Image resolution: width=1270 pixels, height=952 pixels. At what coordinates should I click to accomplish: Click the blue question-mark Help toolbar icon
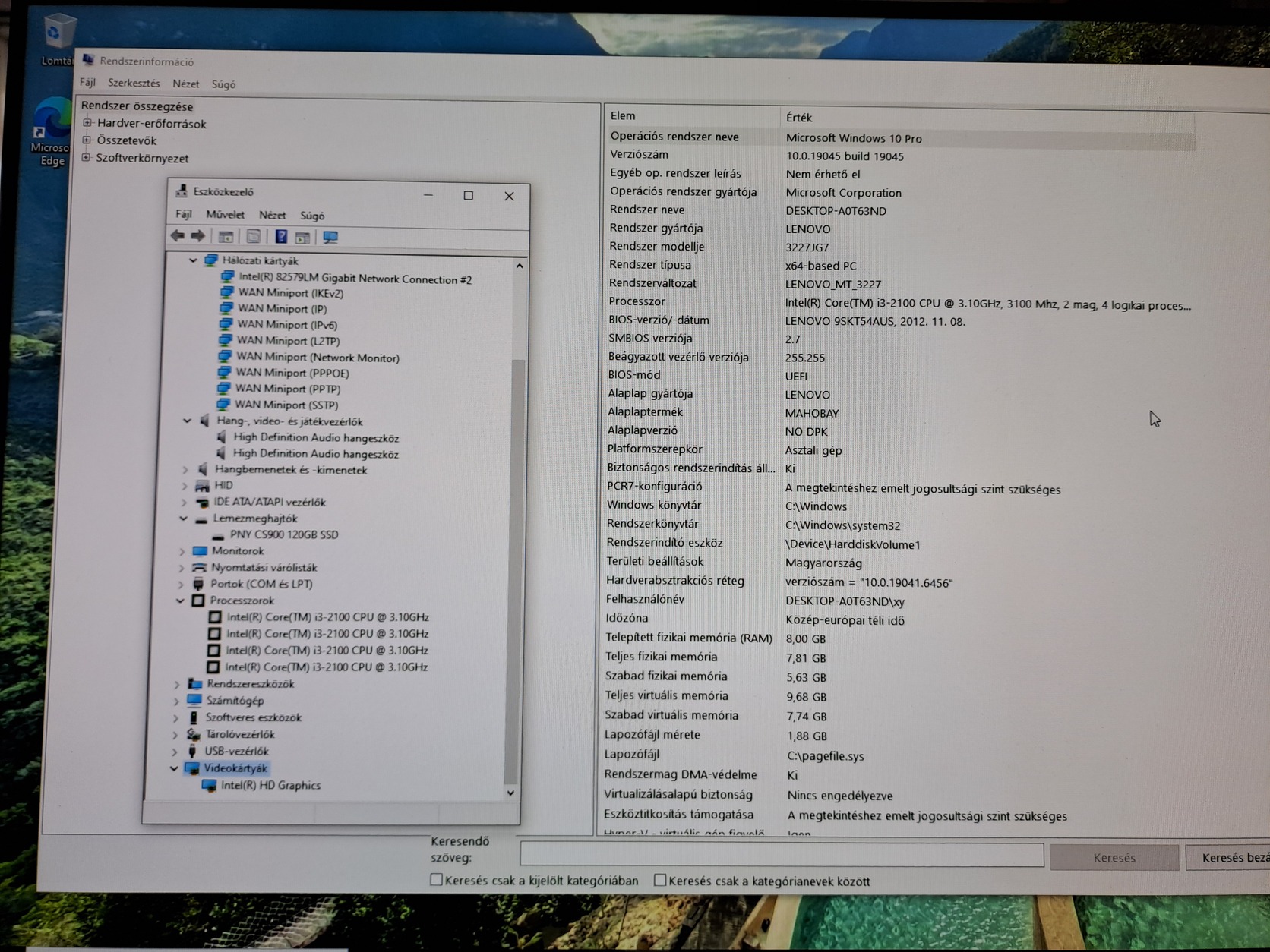281,237
